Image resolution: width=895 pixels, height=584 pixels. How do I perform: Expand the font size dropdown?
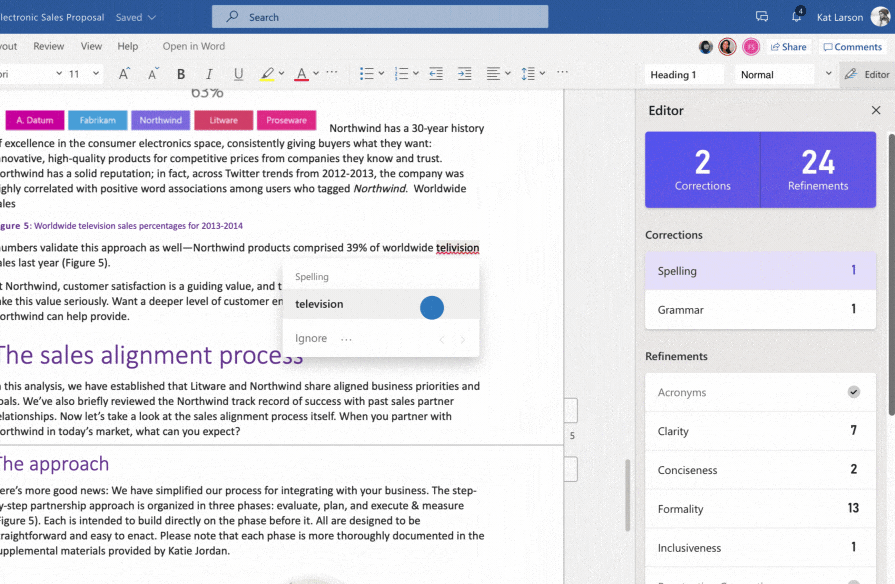96,74
